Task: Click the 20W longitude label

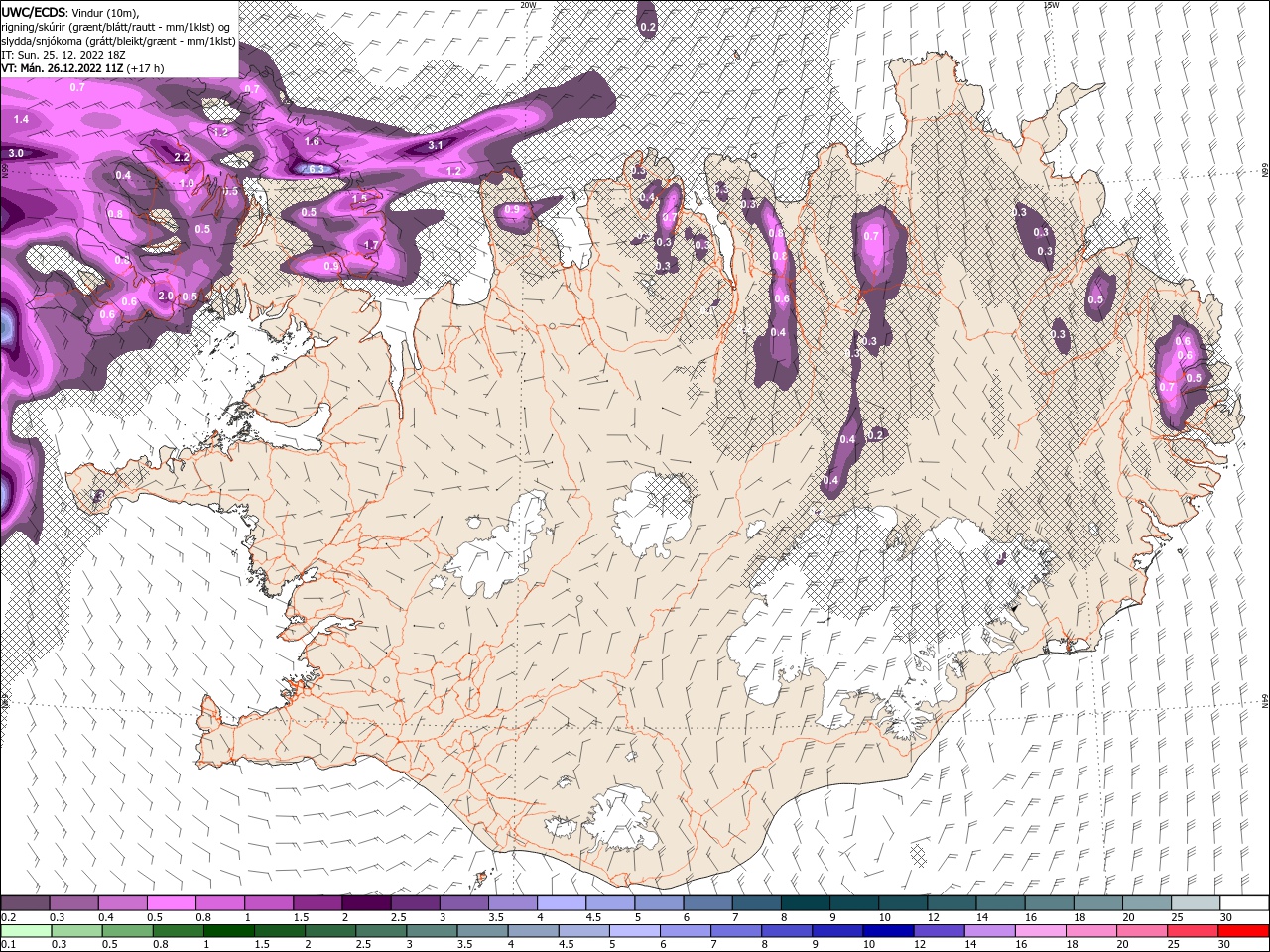Action: (x=528, y=4)
